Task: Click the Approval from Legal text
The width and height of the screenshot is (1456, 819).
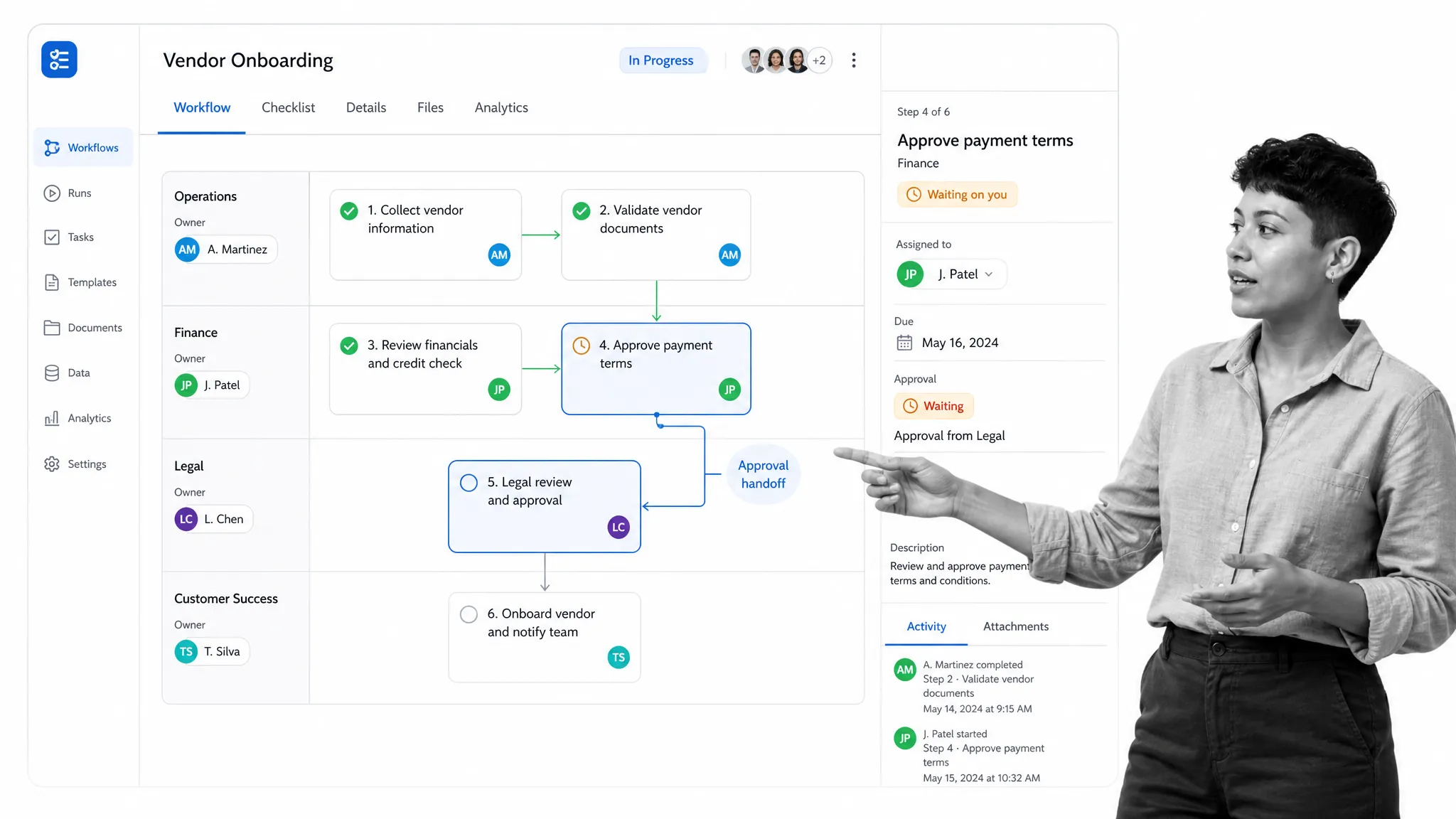Action: pos(949,436)
